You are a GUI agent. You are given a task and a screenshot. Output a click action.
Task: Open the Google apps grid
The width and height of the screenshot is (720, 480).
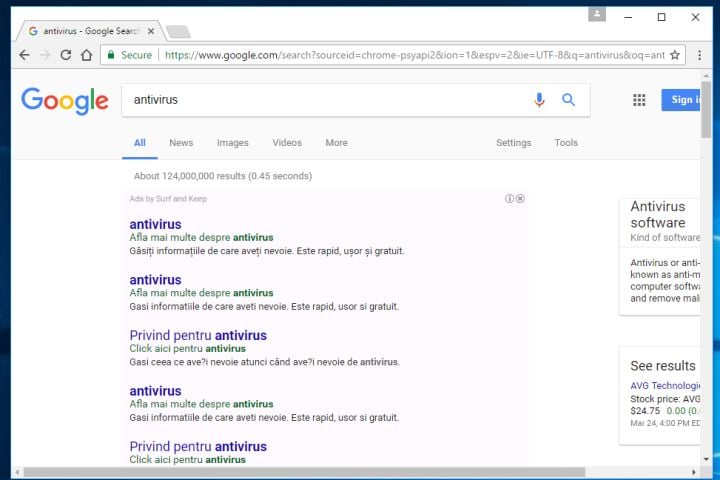point(639,100)
